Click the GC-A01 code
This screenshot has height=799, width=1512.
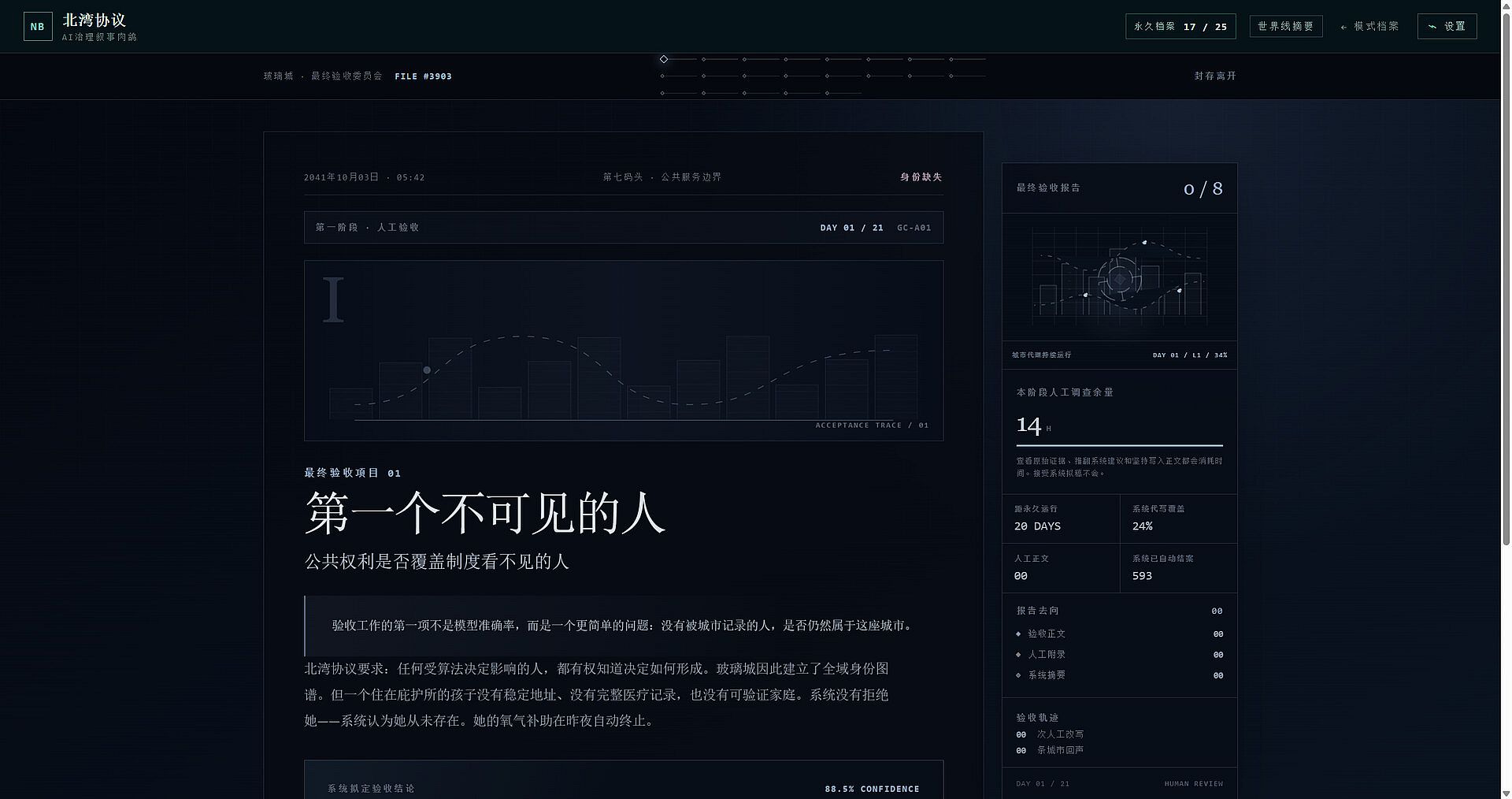tap(913, 228)
